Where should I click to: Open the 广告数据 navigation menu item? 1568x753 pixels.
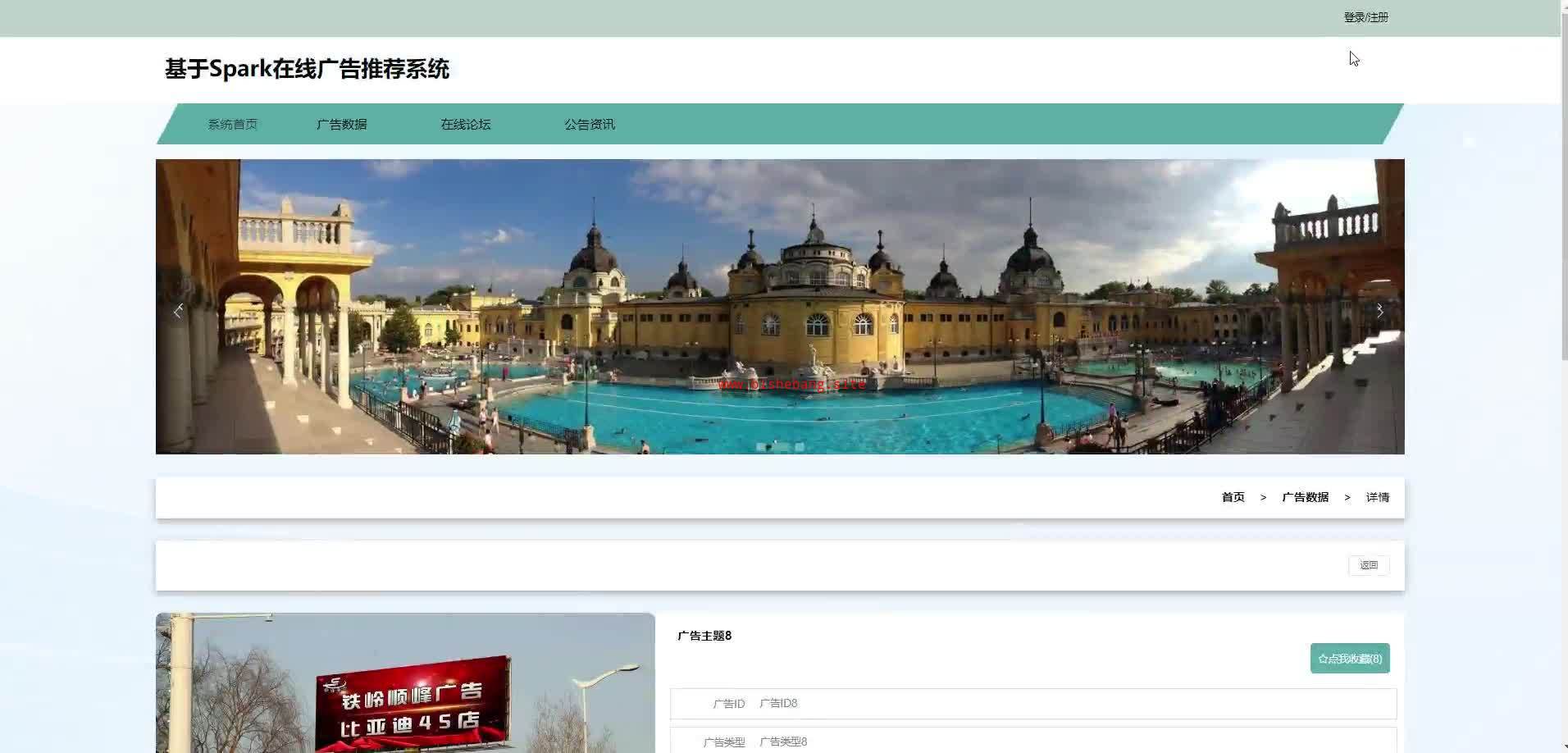tap(342, 125)
